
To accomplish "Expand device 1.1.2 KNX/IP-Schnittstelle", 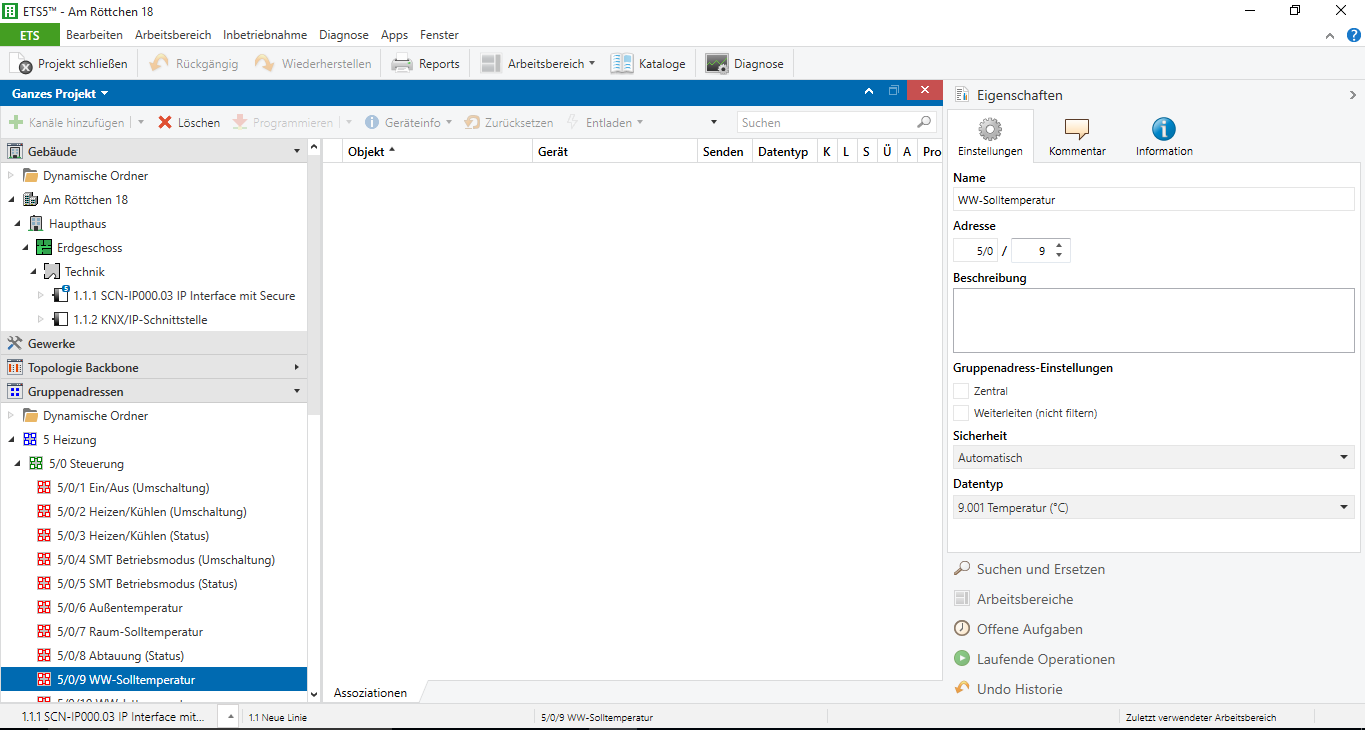I will (x=41, y=320).
